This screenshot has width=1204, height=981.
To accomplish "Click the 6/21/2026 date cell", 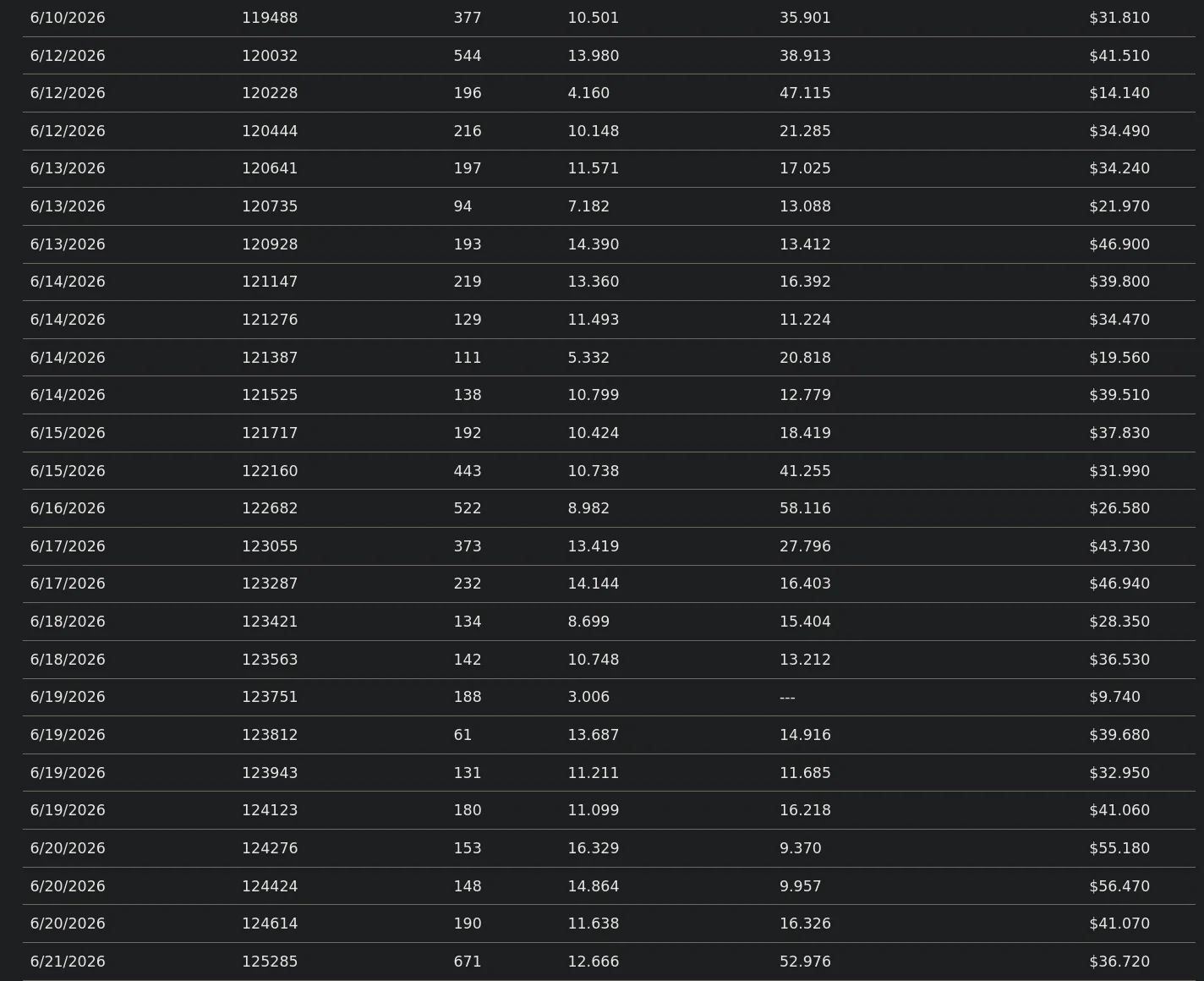I will coord(68,962).
